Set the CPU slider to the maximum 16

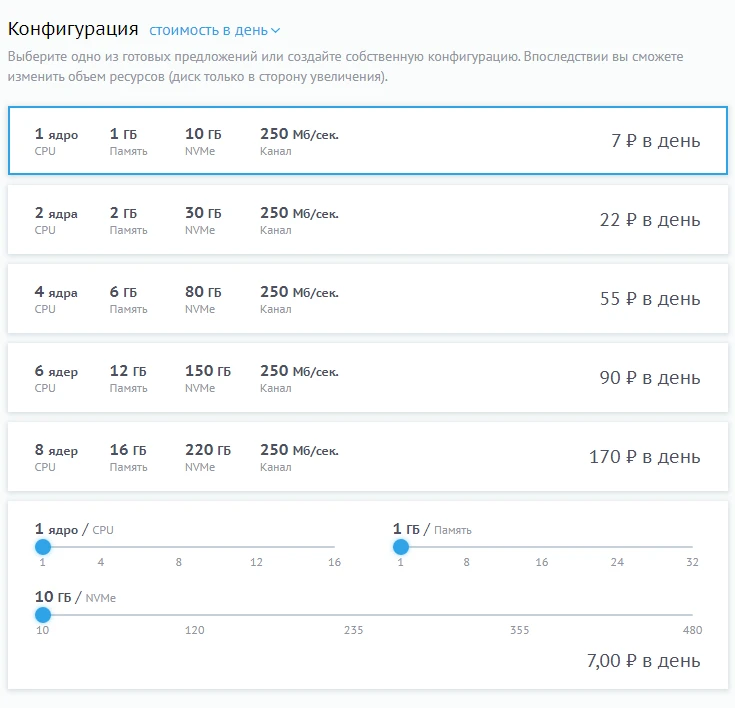tap(334, 547)
